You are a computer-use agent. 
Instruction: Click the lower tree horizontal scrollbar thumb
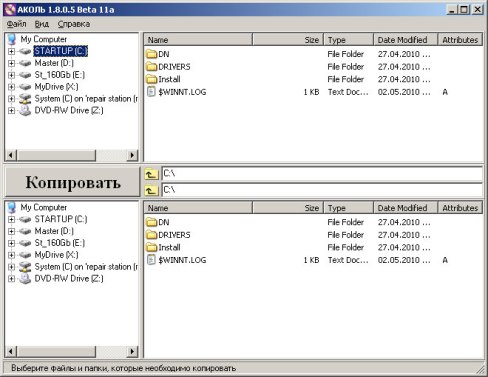[x=56, y=351]
